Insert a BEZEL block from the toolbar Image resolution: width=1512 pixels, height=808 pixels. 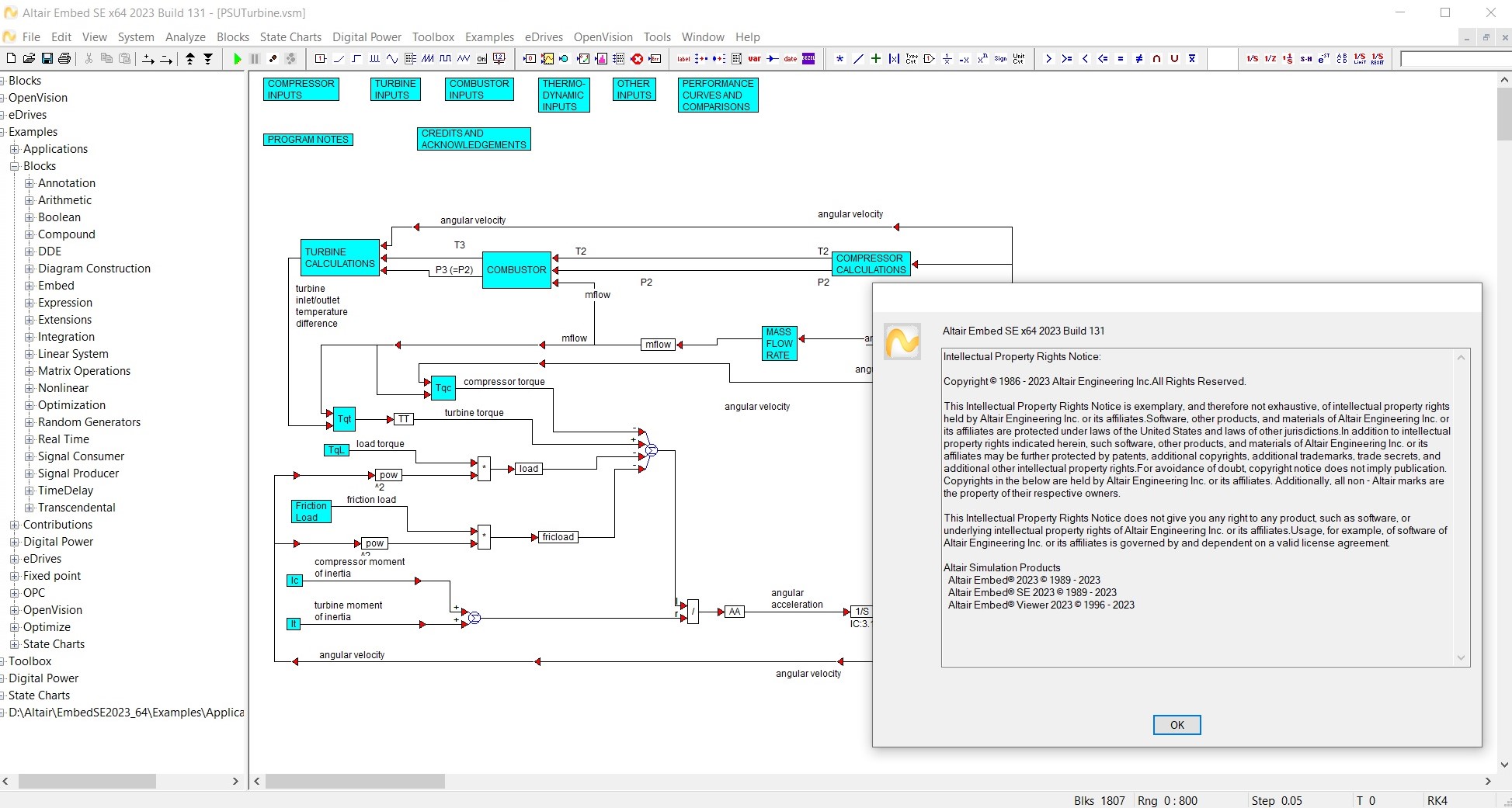pos(808,58)
